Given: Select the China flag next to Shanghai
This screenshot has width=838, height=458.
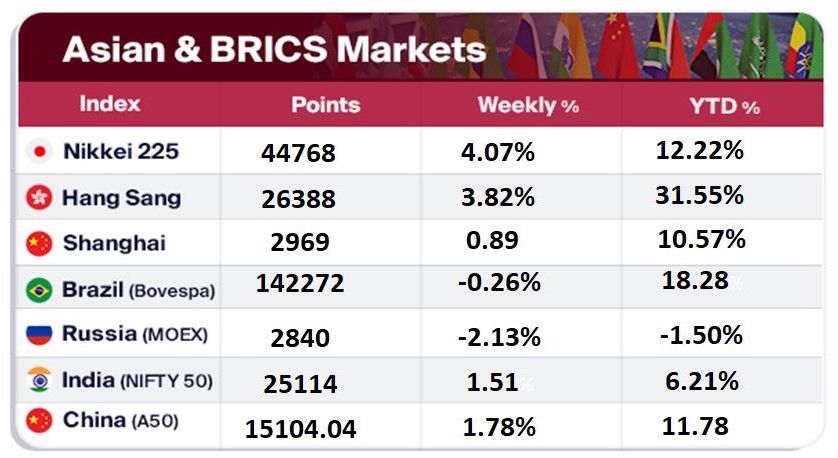Looking at the screenshot, I should click(x=40, y=244).
